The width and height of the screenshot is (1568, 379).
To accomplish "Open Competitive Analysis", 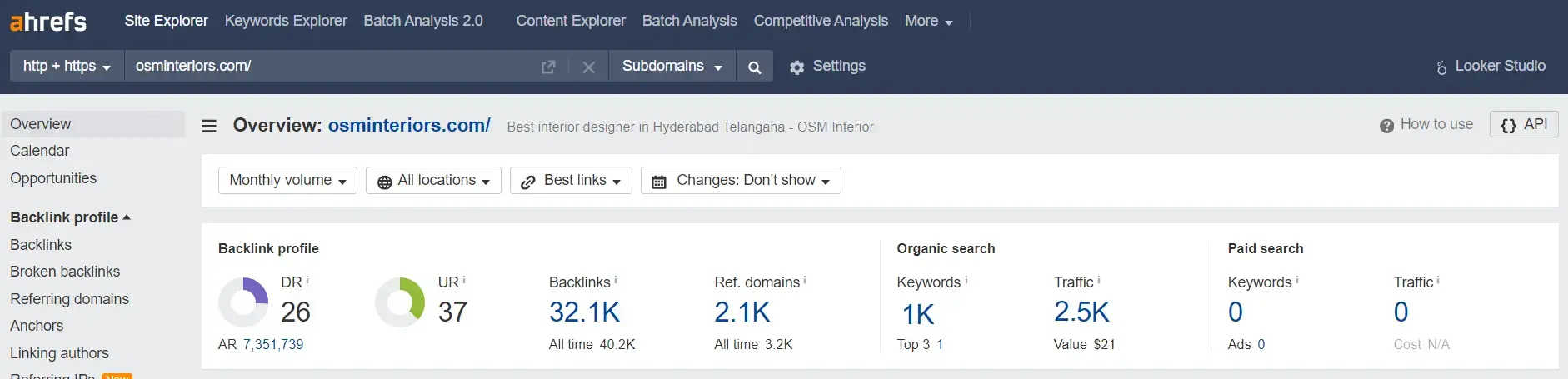I will tap(821, 21).
